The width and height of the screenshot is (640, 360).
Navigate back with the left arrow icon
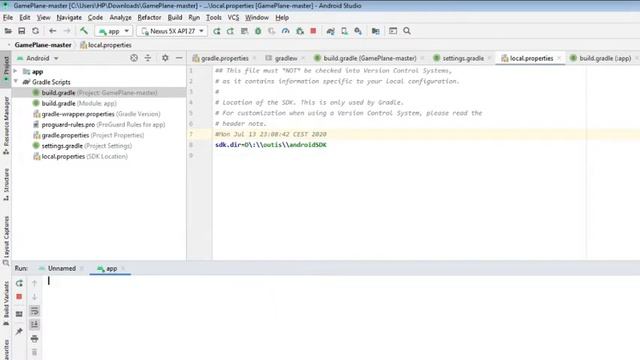[x=53, y=31]
